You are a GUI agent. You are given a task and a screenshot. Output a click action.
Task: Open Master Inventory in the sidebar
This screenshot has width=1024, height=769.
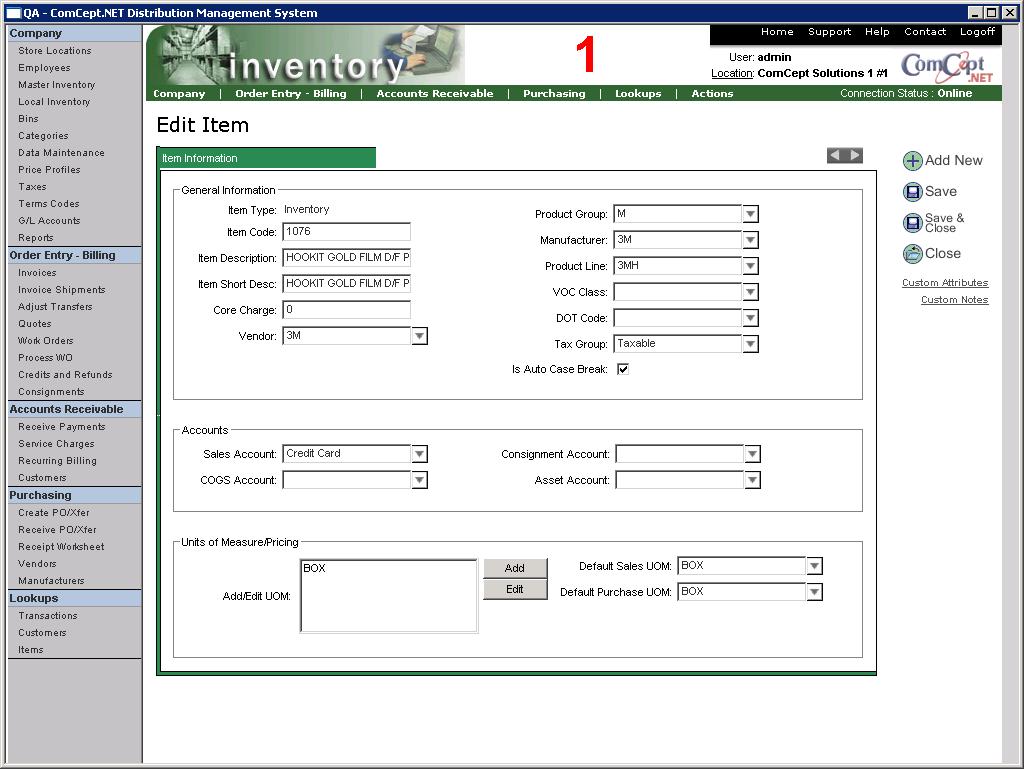point(57,84)
